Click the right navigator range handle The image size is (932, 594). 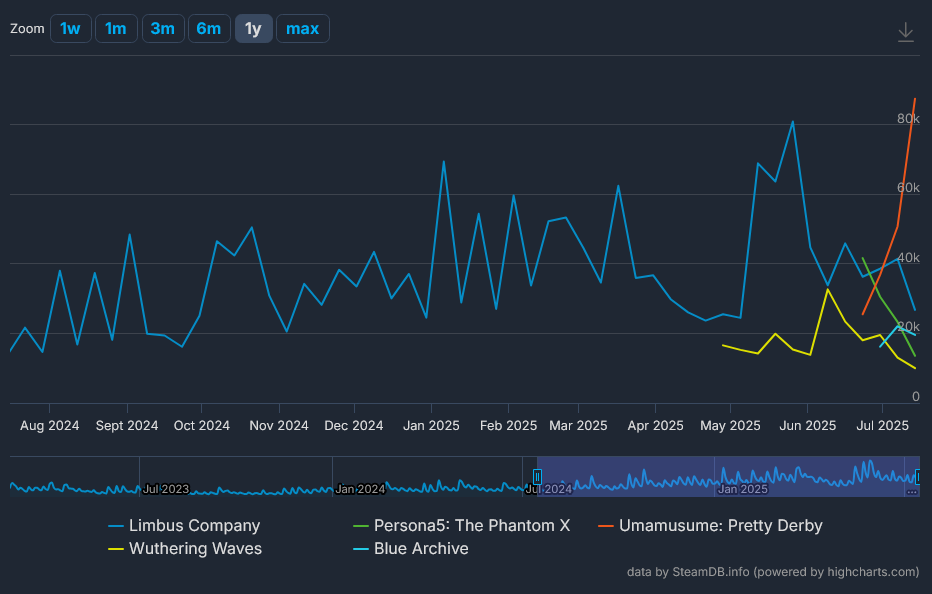click(918, 477)
